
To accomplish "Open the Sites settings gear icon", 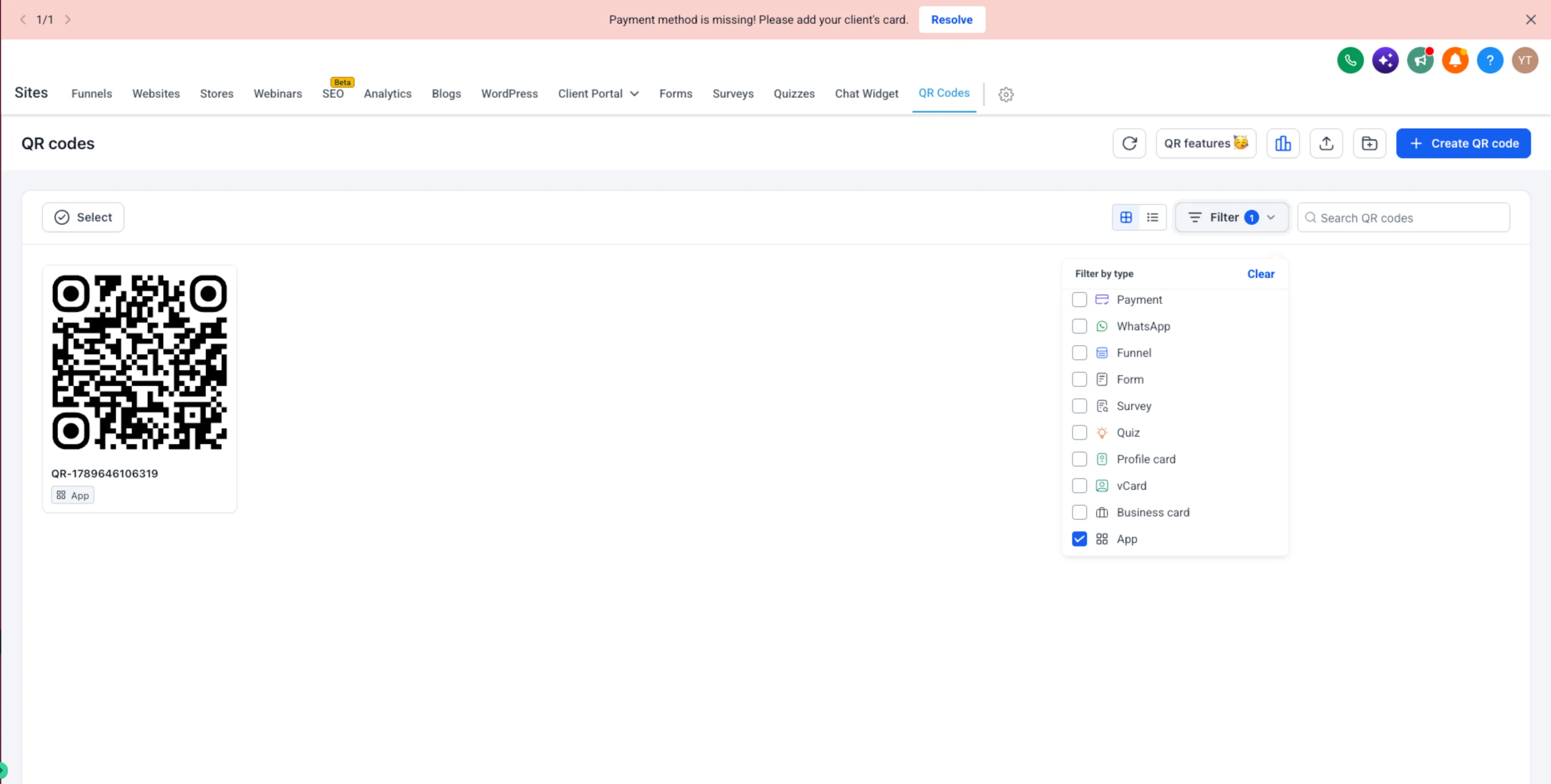I will pos(1006,94).
